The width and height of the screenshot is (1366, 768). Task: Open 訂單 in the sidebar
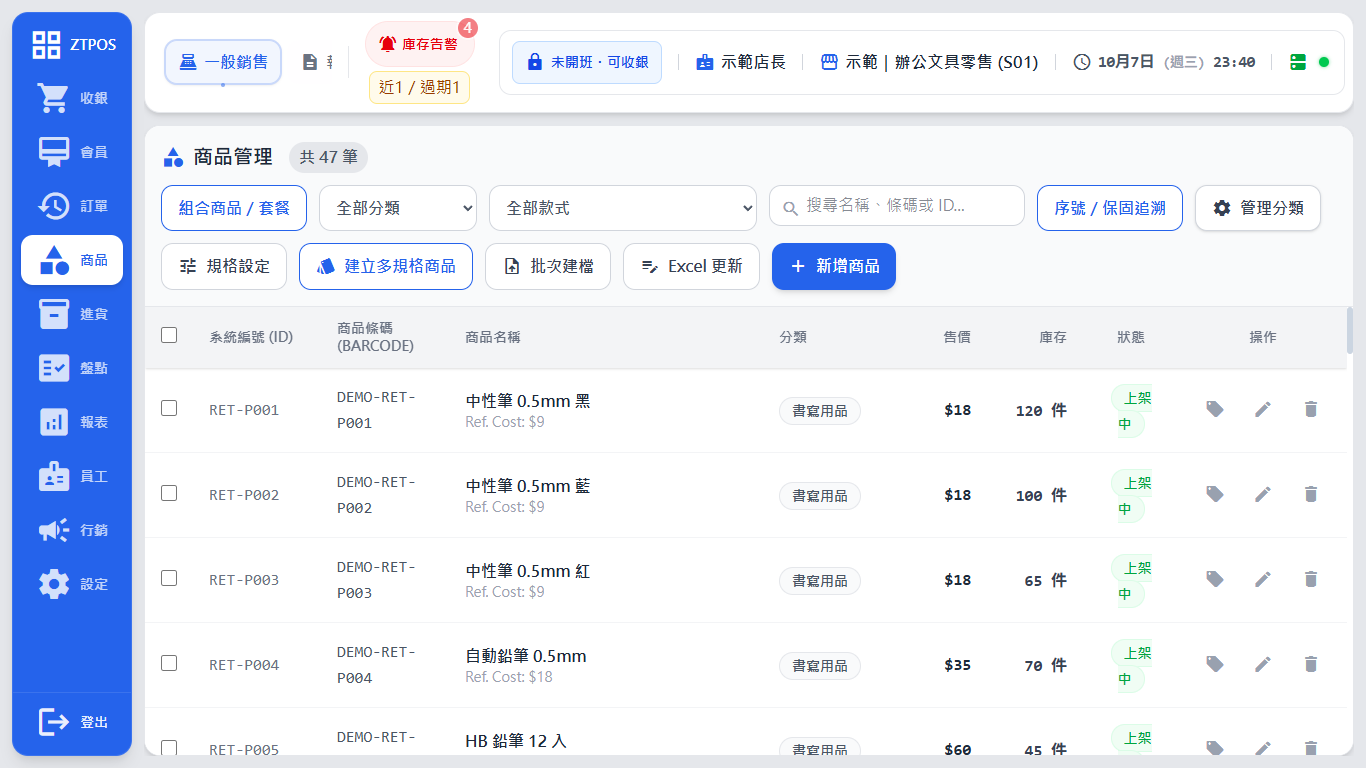click(72, 206)
